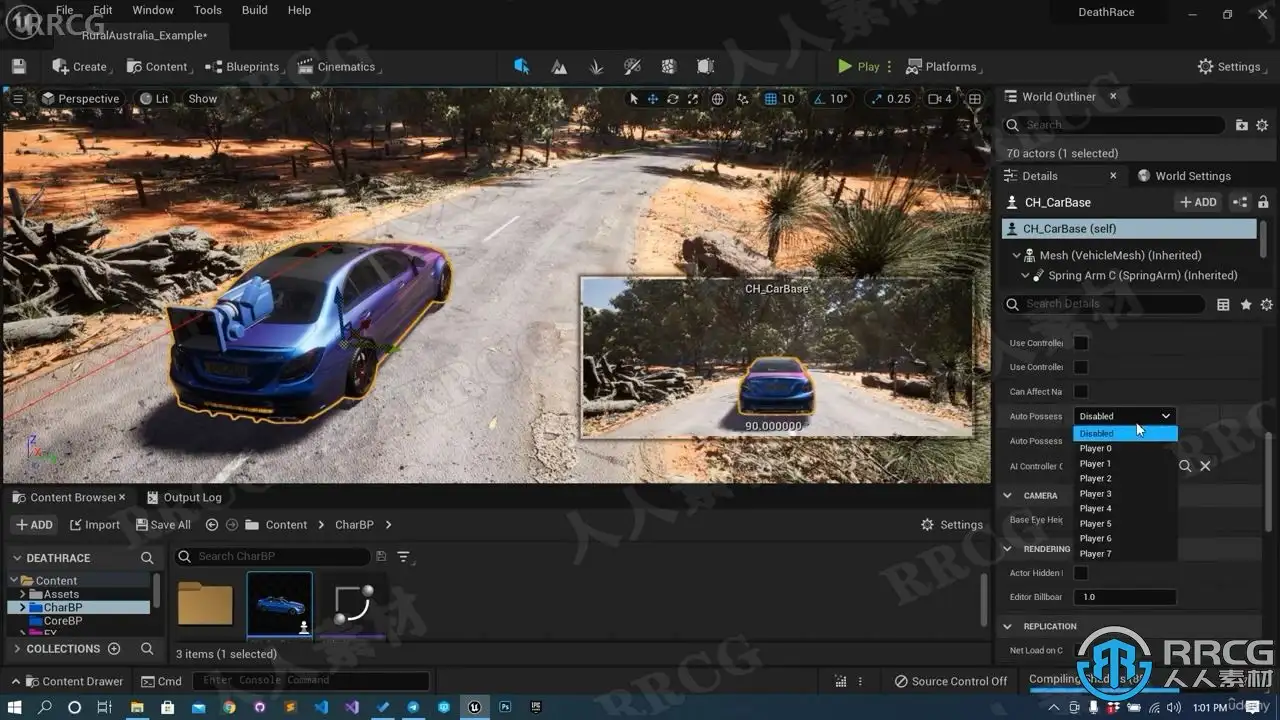Check first Use Controller checkbox
The height and width of the screenshot is (720, 1280).
(x=1081, y=343)
